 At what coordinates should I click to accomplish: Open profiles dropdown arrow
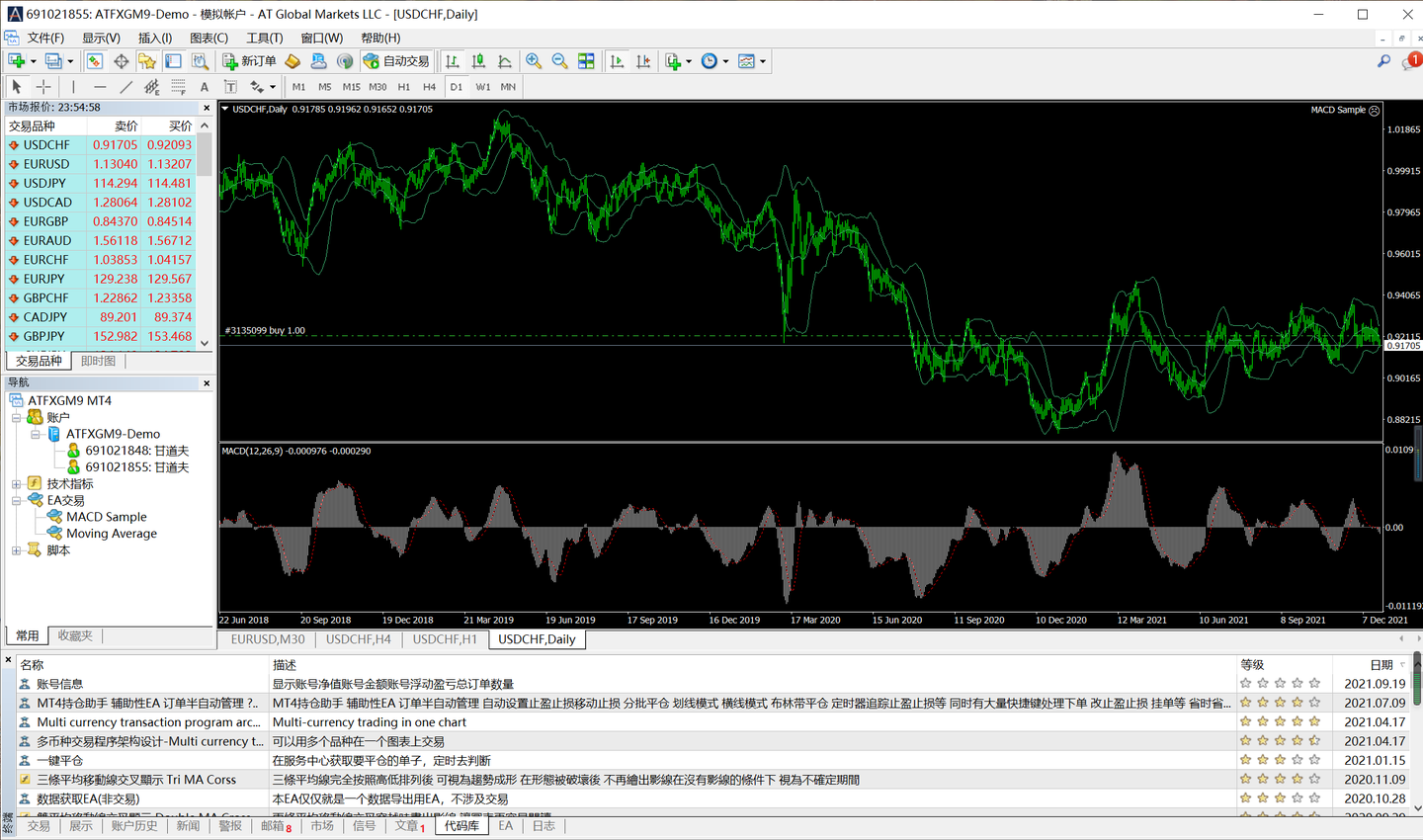[x=70, y=61]
